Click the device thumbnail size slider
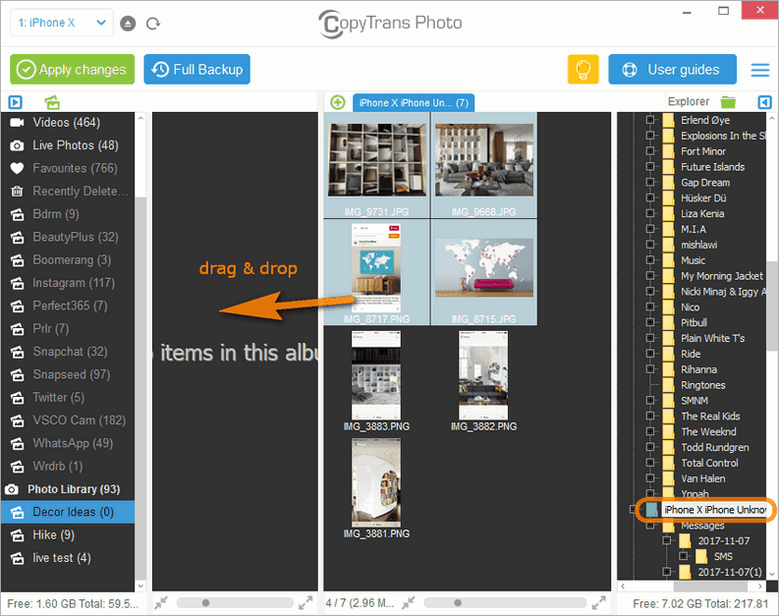This screenshot has height=616, width=779. (234, 603)
